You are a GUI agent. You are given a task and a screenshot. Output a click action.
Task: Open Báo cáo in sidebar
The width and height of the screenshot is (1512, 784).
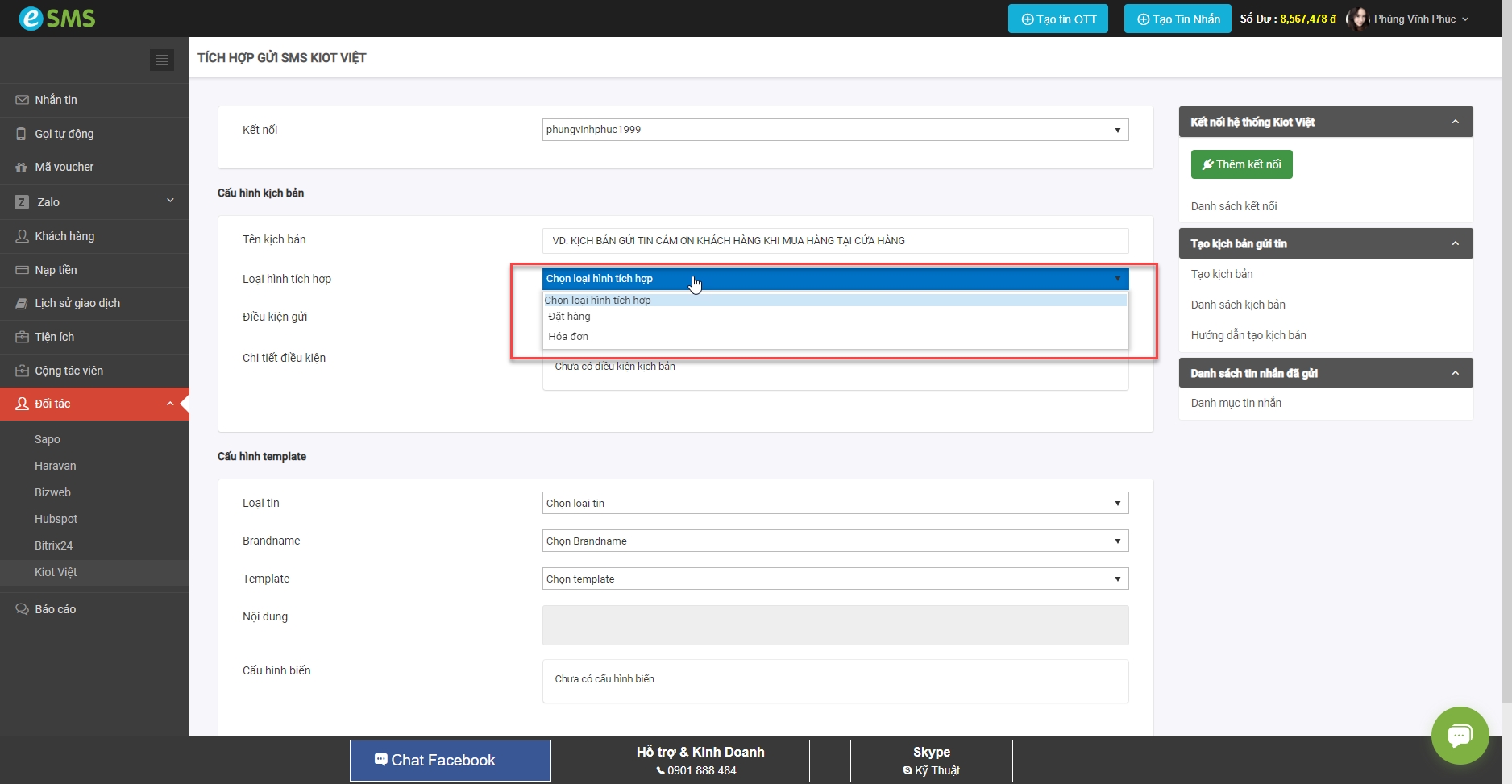coord(55,609)
